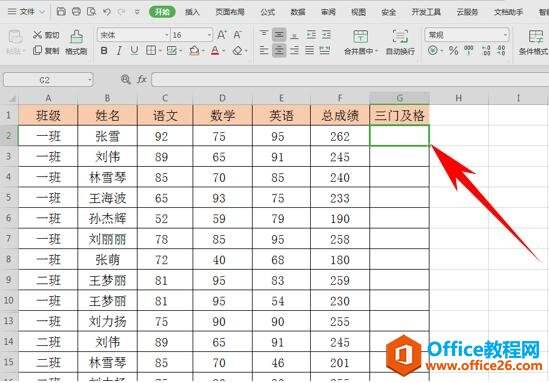549x383 pixels.
Task: Click the 复制 (Copy) icon
Action: (37, 50)
